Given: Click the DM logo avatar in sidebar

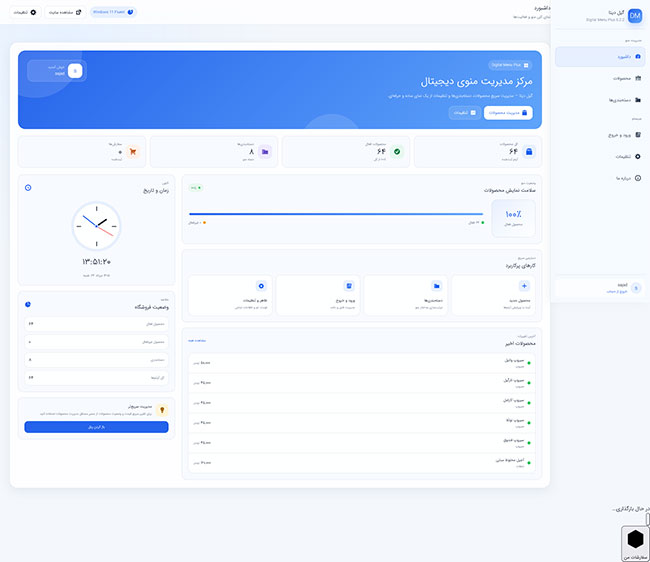Looking at the screenshot, I should [635, 16].
